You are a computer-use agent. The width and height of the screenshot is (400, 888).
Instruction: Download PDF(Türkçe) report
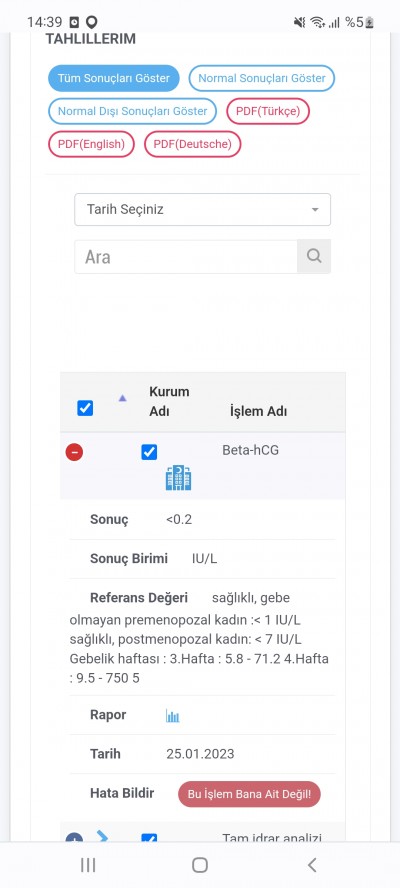[x=268, y=111]
